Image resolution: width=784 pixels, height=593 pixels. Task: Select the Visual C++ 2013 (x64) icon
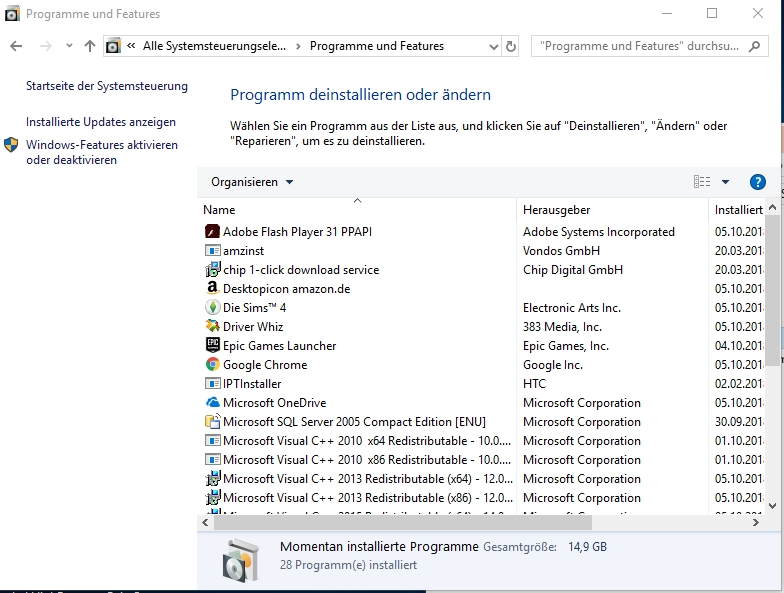pyautogui.click(x=212, y=478)
